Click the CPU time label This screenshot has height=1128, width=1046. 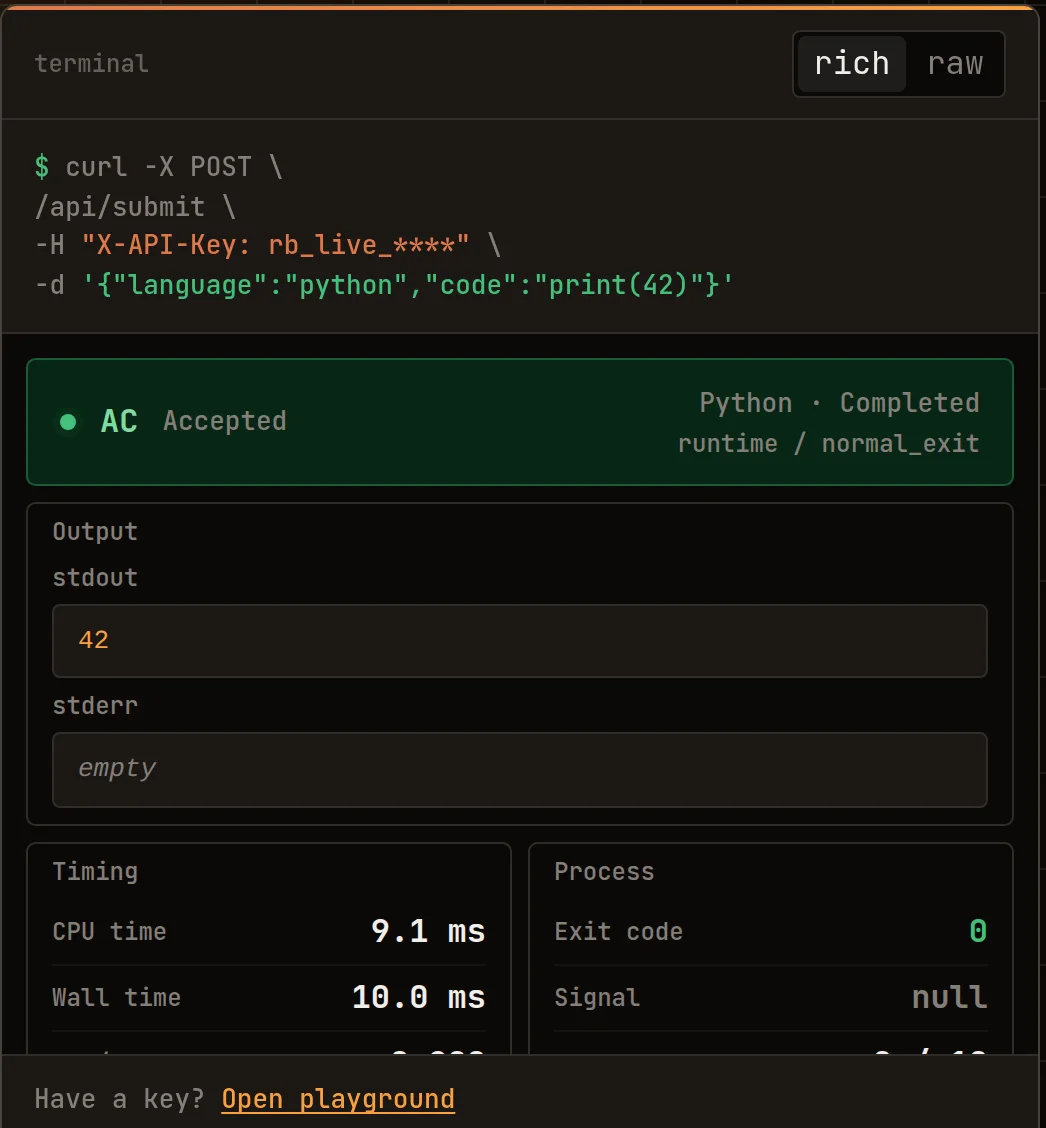(109, 931)
